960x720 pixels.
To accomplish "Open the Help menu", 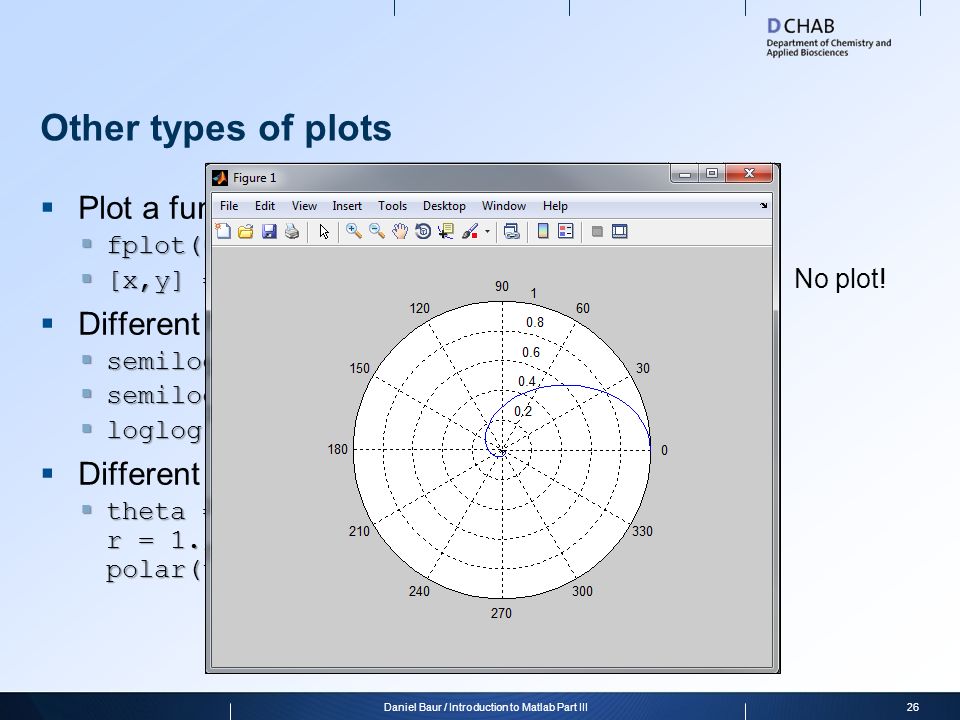I will [555, 206].
